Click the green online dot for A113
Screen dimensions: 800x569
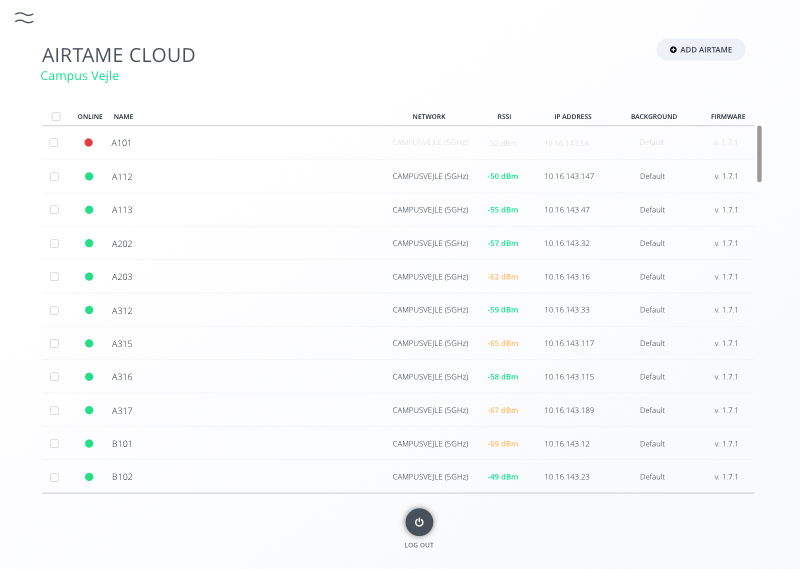point(89,210)
